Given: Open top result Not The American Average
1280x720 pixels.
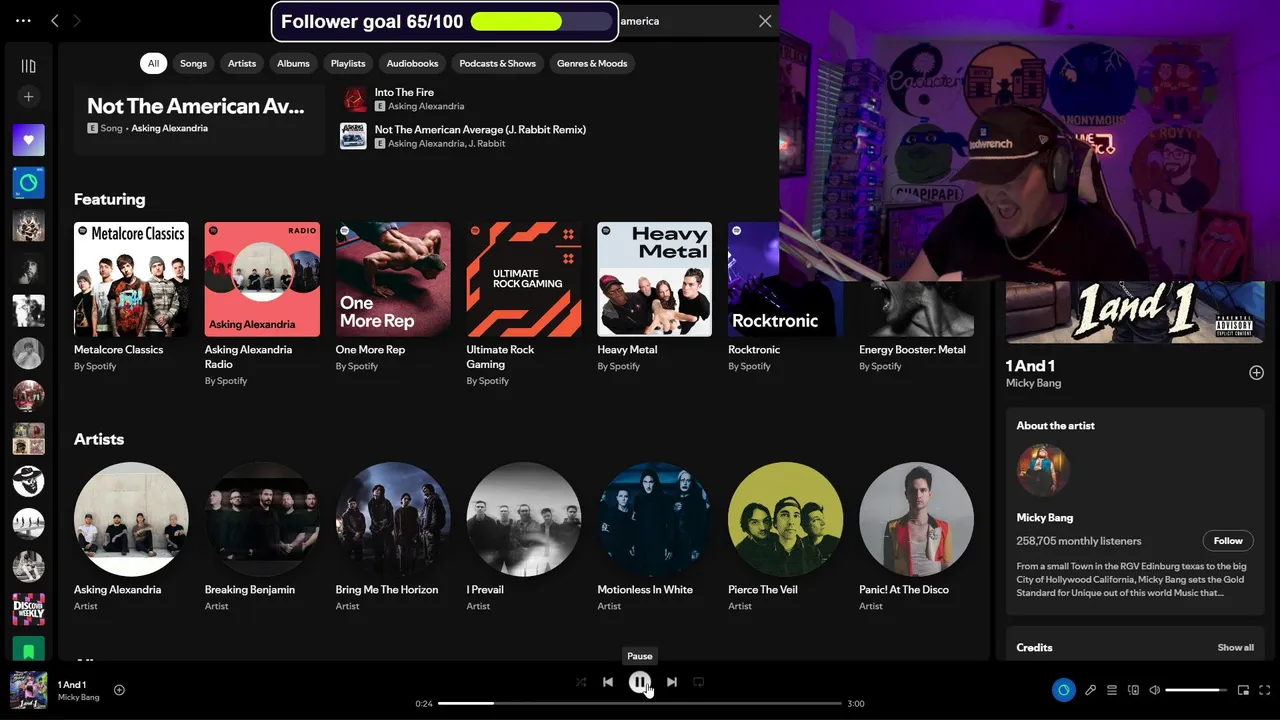Looking at the screenshot, I should coord(199,118).
